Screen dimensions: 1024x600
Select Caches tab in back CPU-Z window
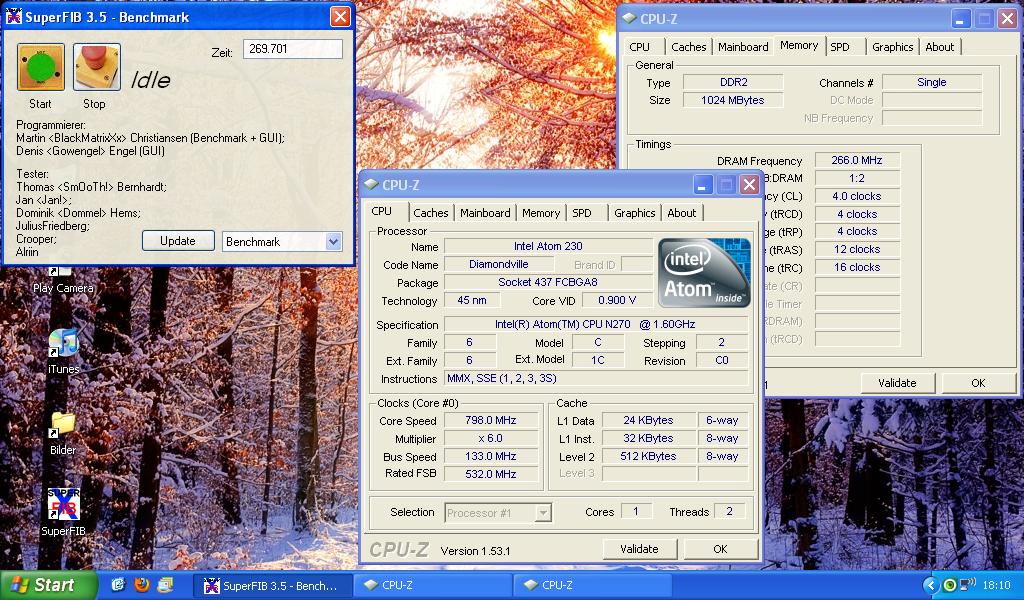coord(688,47)
